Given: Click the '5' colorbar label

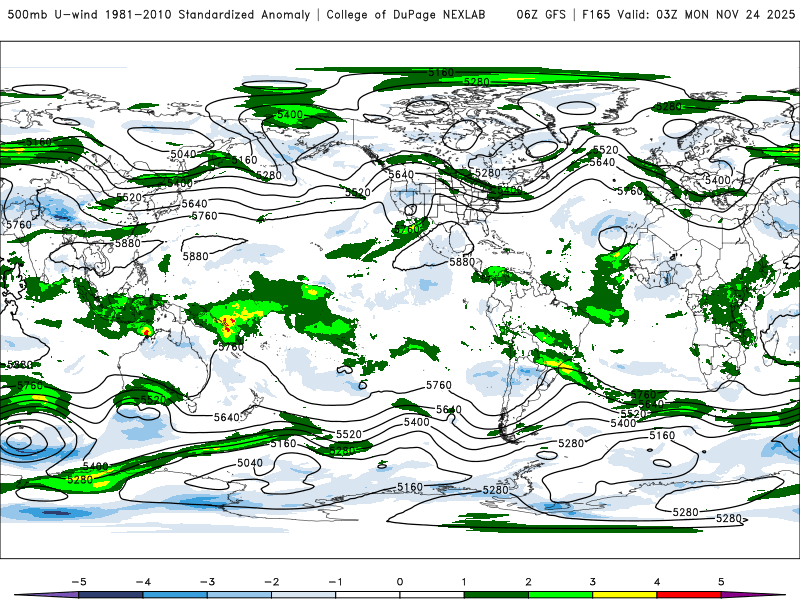Looking at the screenshot, I should (x=721, y=582).
